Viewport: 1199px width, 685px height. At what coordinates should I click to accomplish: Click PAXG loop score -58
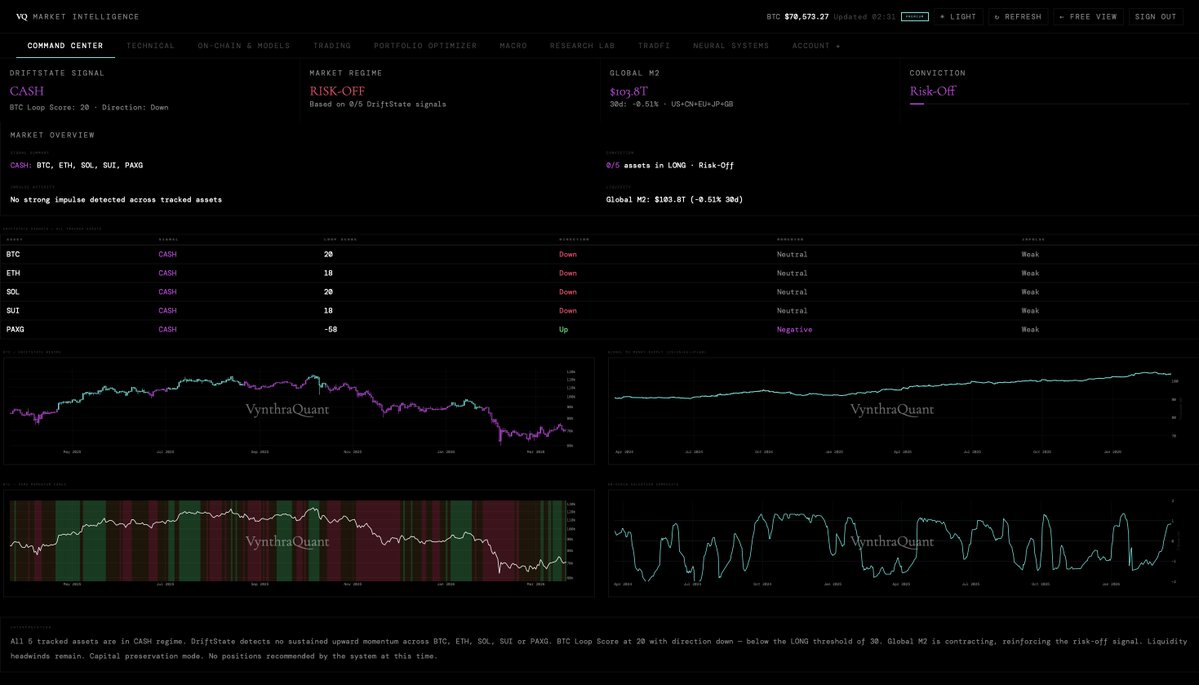330,330
